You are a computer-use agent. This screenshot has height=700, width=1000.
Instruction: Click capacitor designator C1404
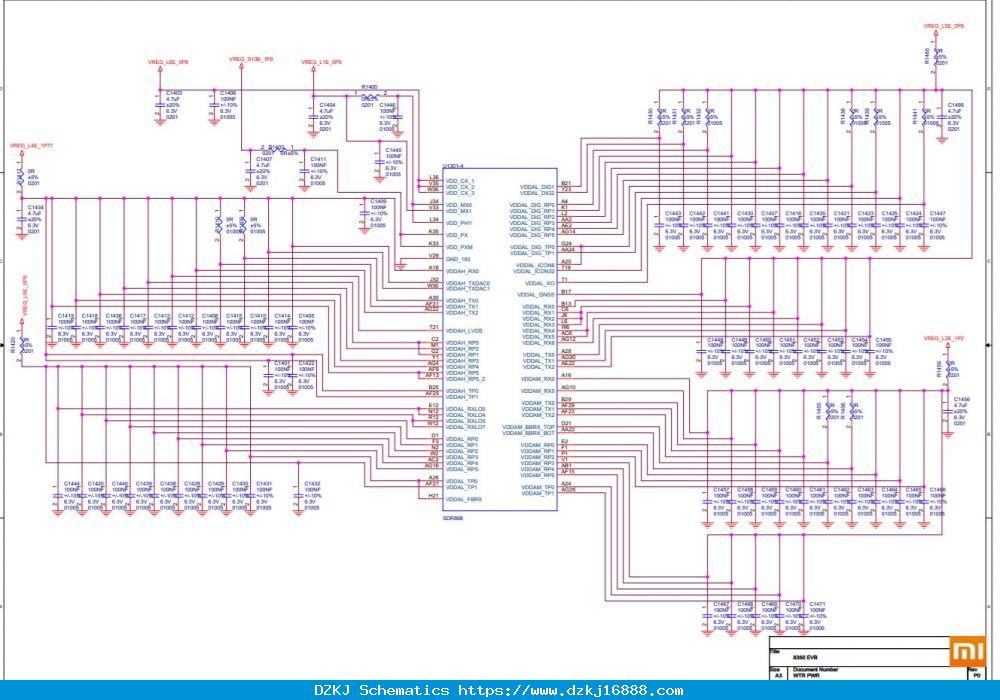pyautogui.click(x=327, y=105)
